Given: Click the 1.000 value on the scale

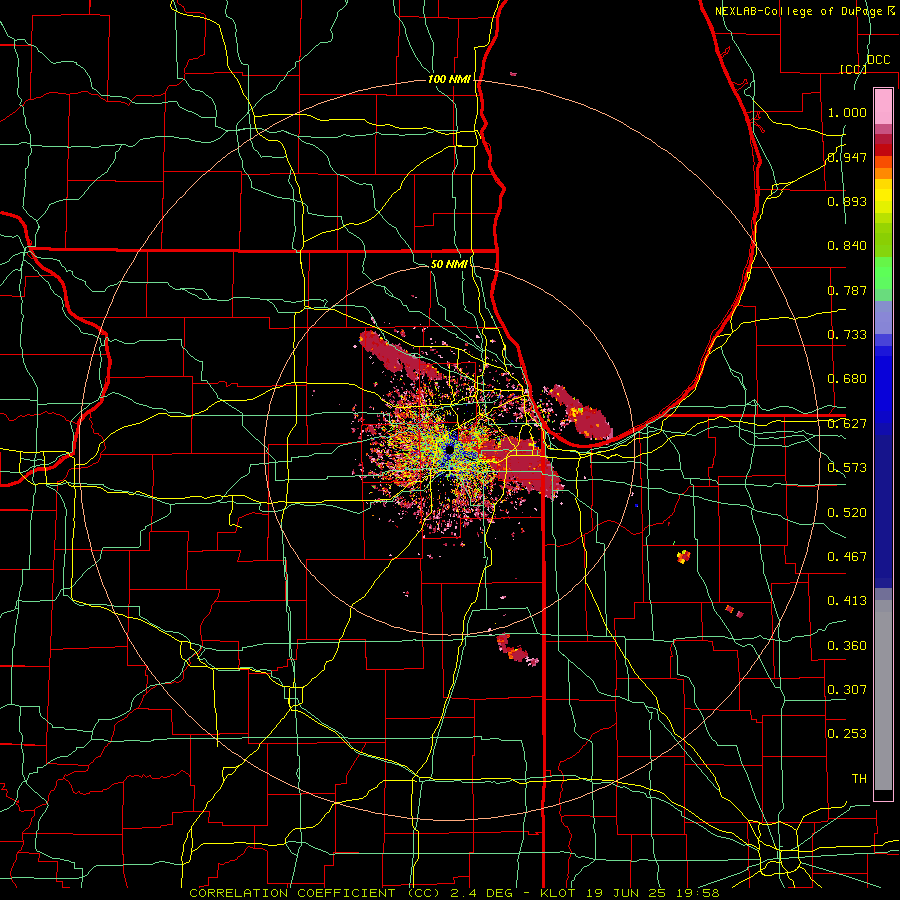Looking at the screenshot, I should point(847,112).
